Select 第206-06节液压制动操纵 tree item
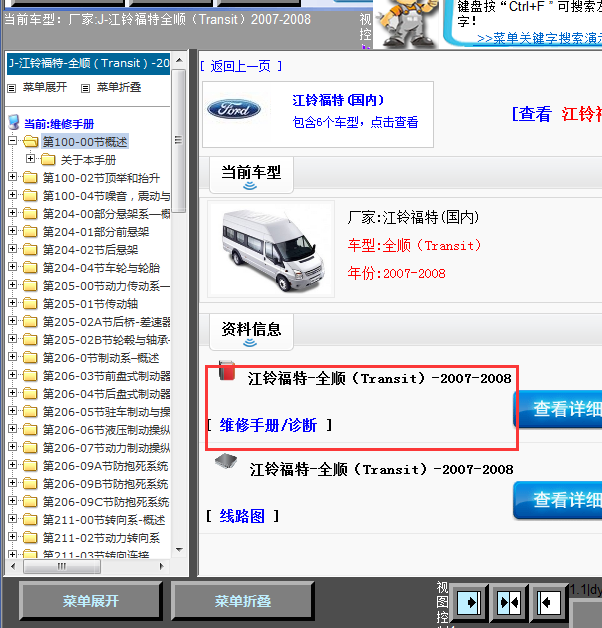Screen dimensions: 602x628 pos(107,430)
